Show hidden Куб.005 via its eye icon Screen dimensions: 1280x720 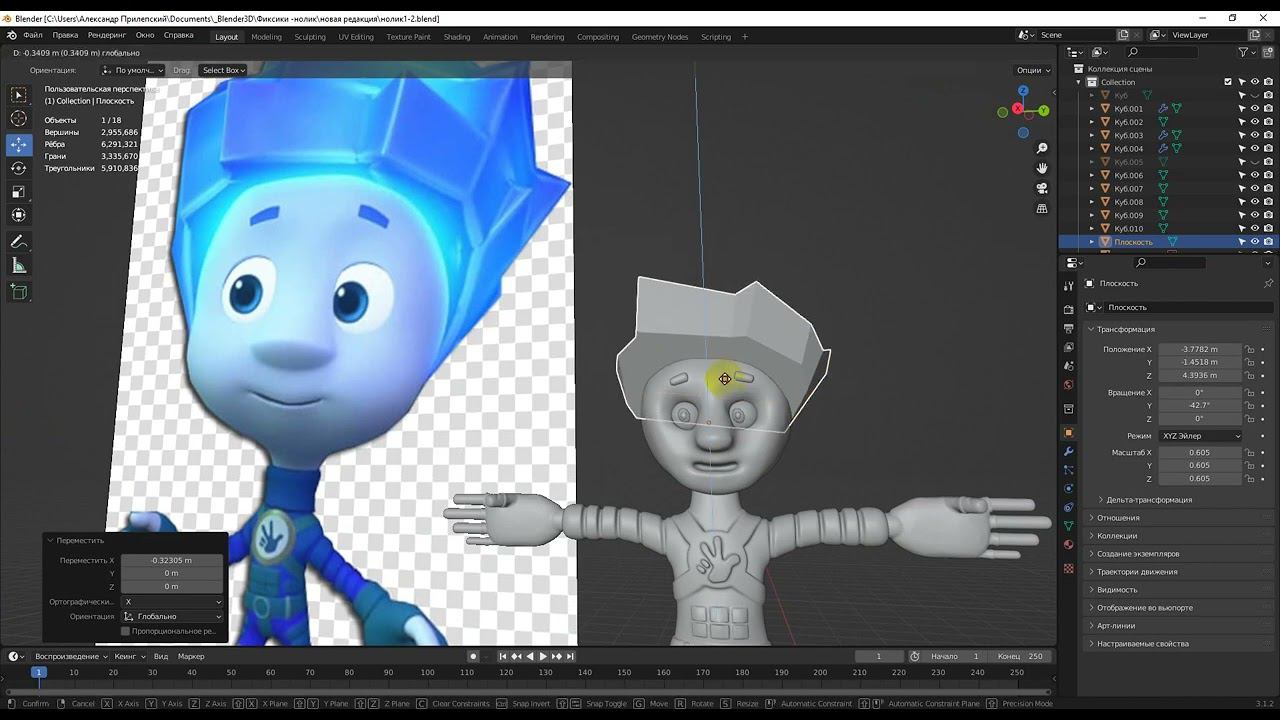coord(1255,162)
